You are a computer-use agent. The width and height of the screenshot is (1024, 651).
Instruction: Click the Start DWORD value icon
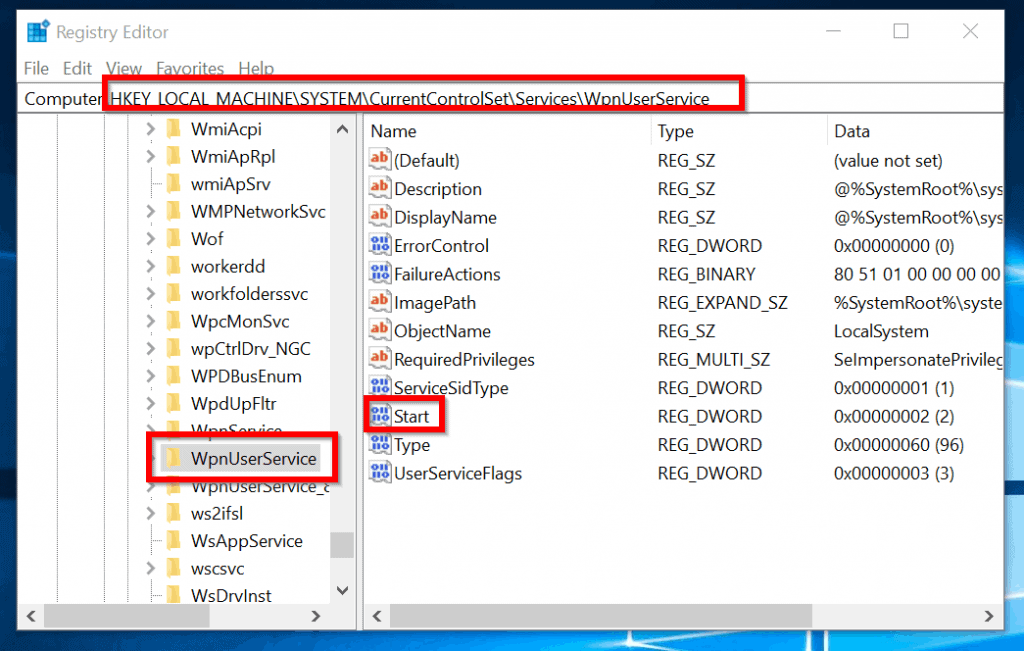click(x=379, y=415)
